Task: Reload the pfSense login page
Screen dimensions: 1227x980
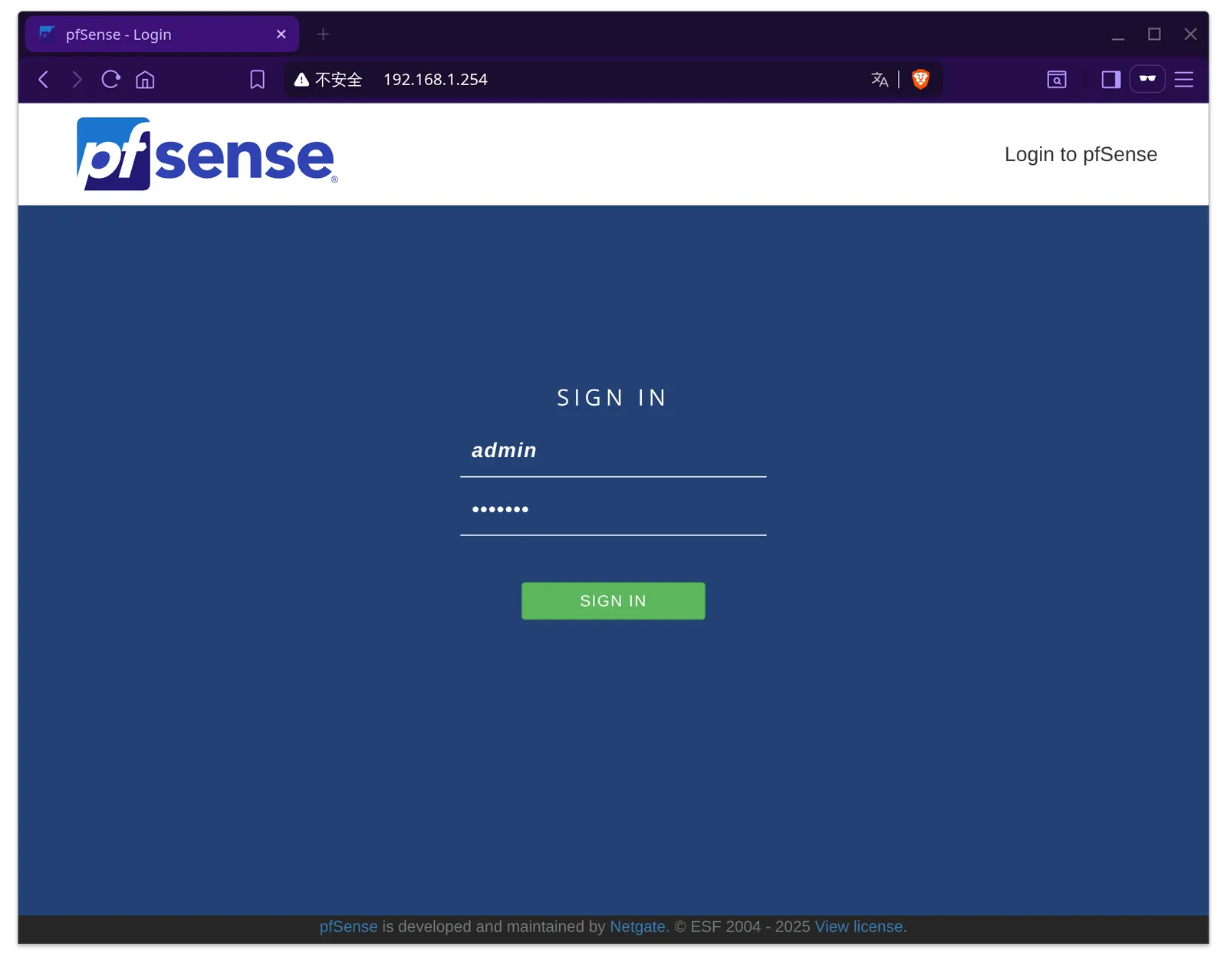Action: click(110, 80)
